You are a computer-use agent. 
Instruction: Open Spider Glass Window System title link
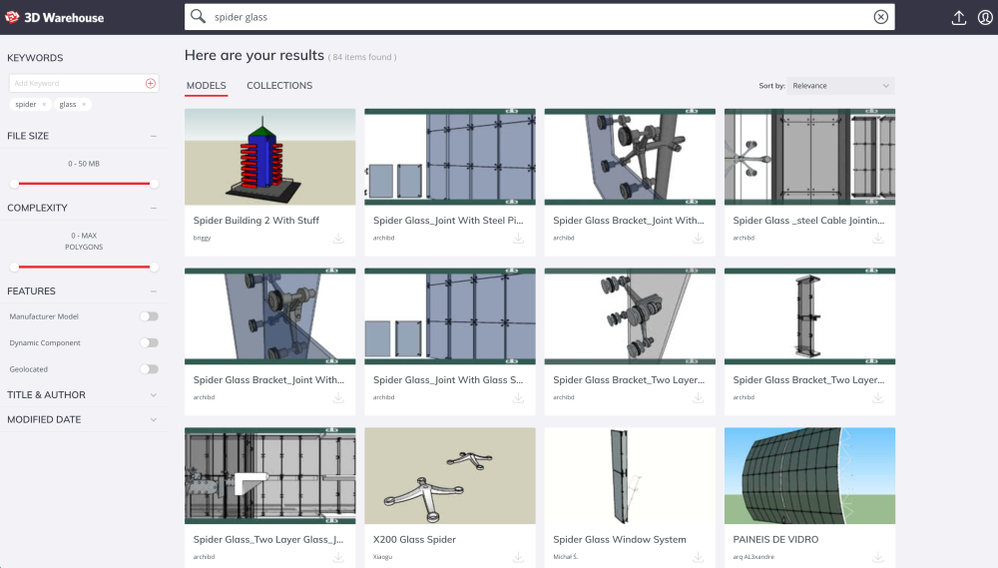click(619, 539)
